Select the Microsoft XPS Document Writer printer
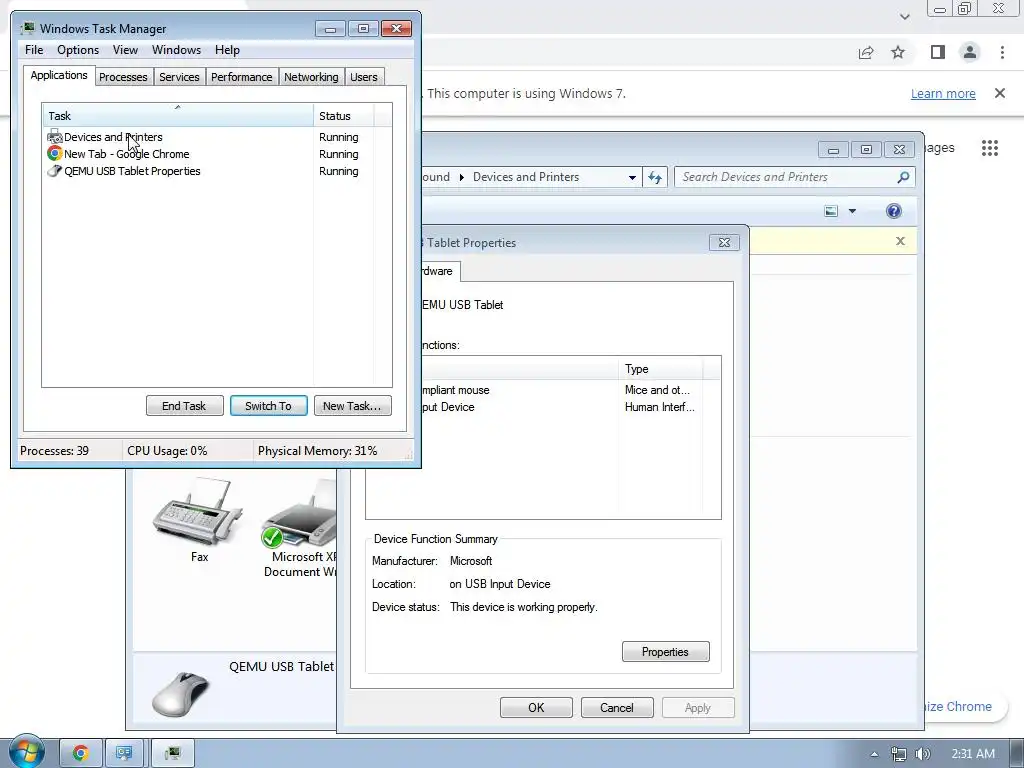Image resolution: width=1024 pixels, height=768 pixels. pyautogui.click(x=299, y=529)
